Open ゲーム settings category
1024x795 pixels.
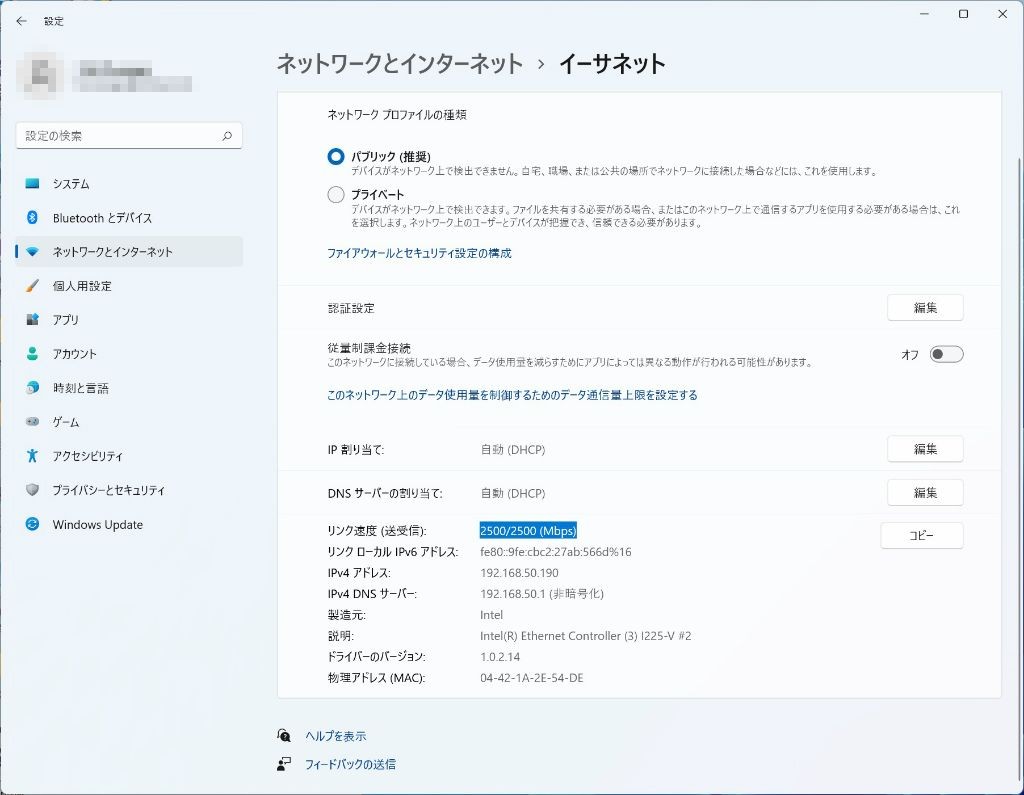(66, 422)
